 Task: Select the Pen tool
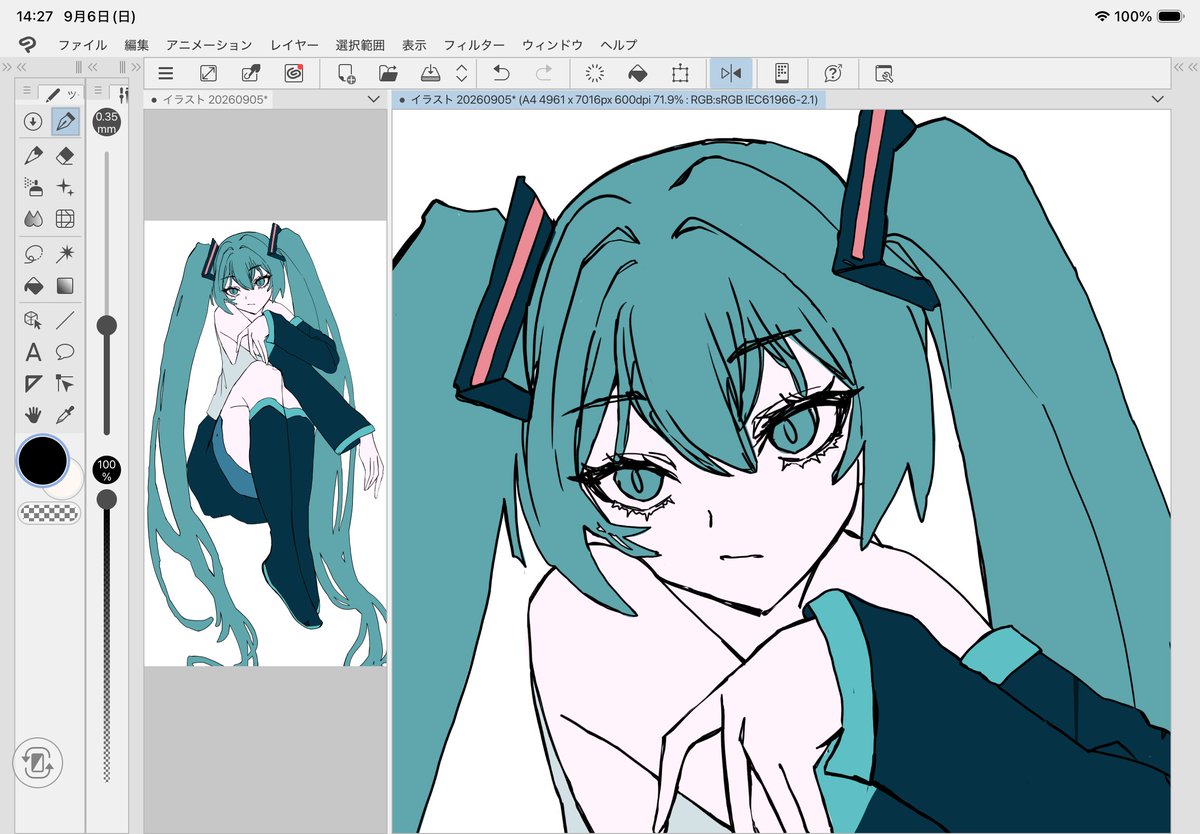coord(65,122)
